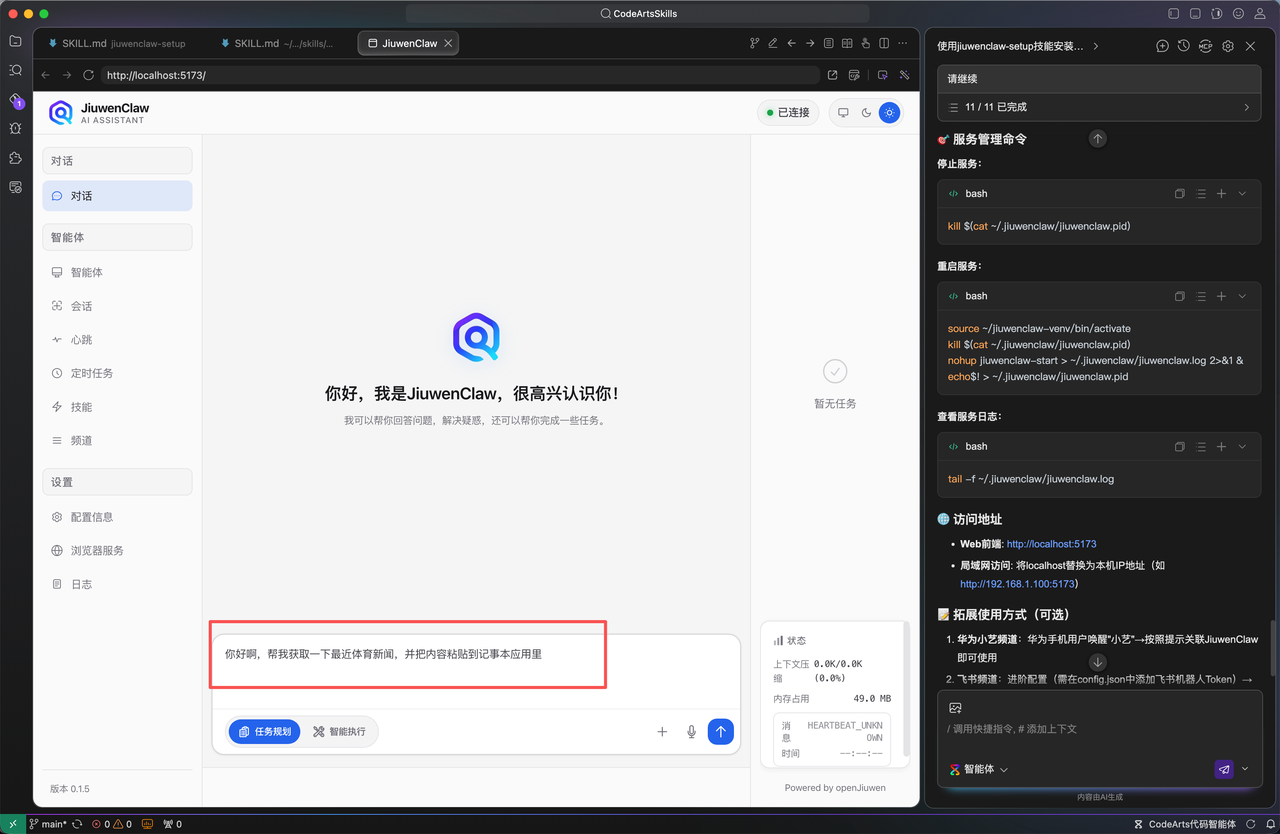Open dropdown arrow beside assistant send button
The height and width of the screenshot is (834, 1280).
1245,769
